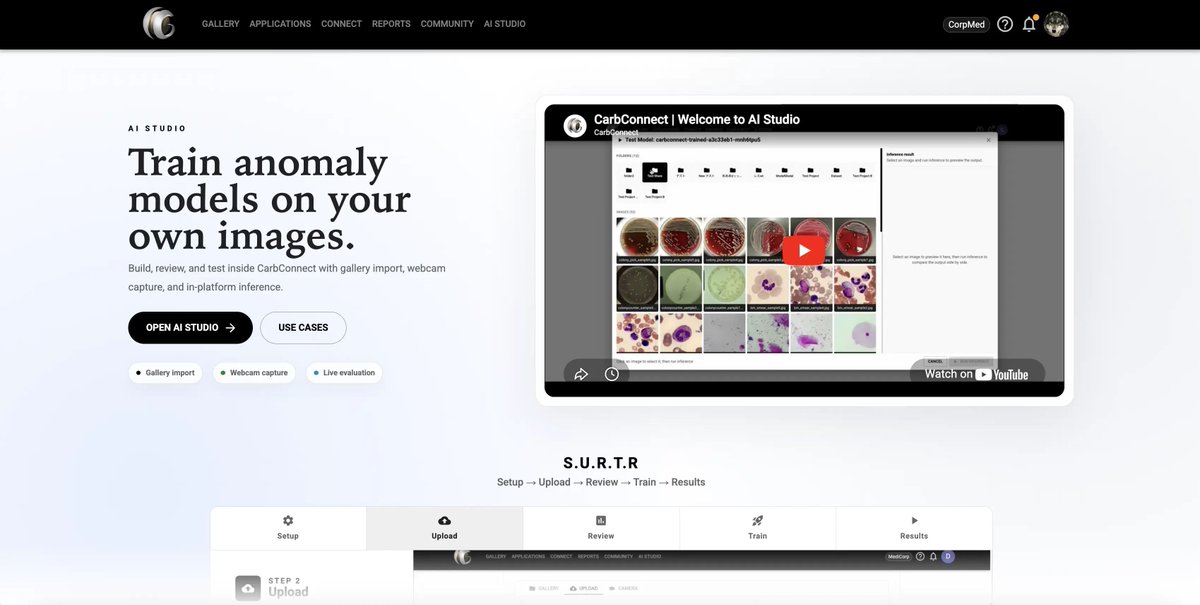Click 'Setup → Upload → Review → Train → Results' text
The height and width of the screenshot is (605, 1200).
pos(601,482)
